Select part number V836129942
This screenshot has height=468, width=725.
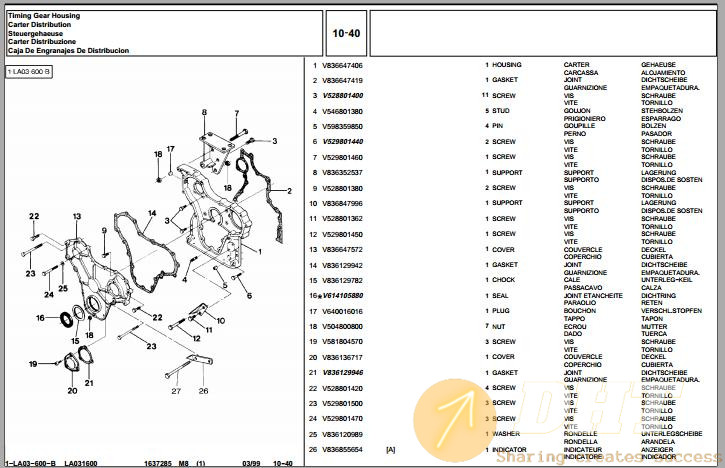coord(342,265)
